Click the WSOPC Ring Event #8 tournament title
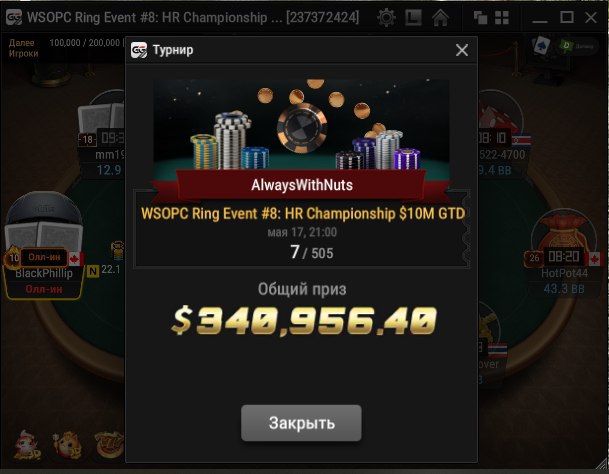Screen dimensions: 609x474 (x=303, y=214)
